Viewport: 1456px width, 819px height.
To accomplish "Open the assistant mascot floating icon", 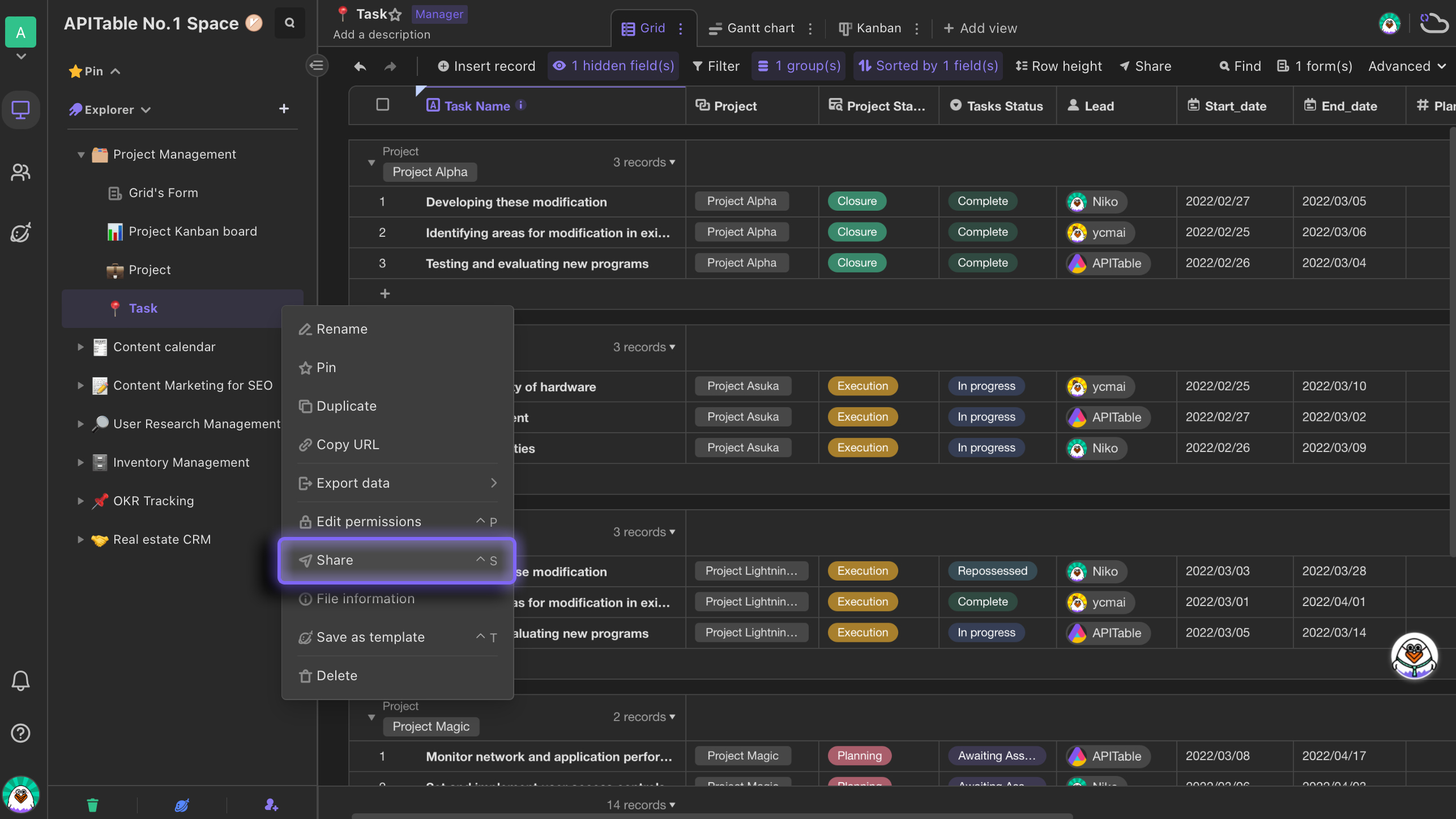I will (1414, 656).
